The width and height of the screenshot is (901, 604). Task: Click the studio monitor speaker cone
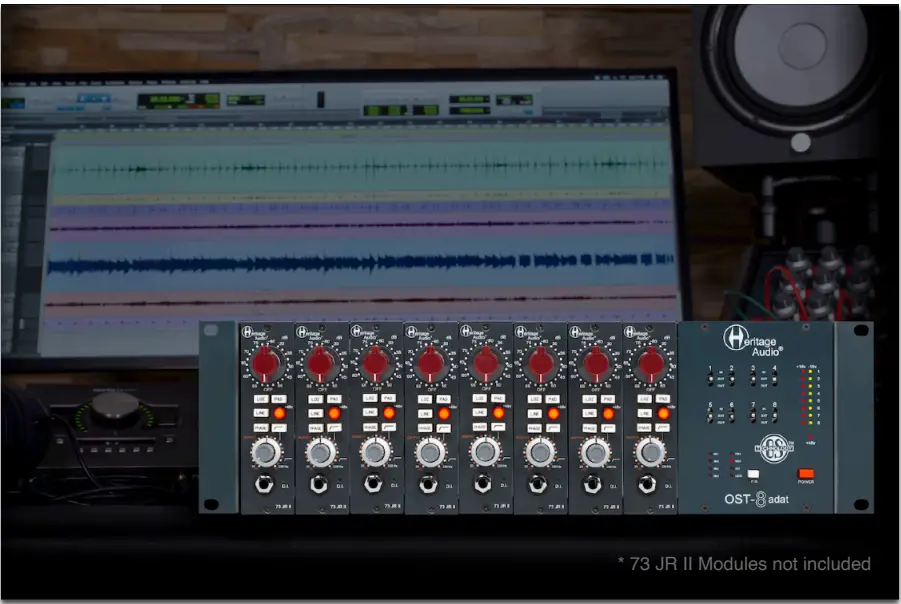800,53
